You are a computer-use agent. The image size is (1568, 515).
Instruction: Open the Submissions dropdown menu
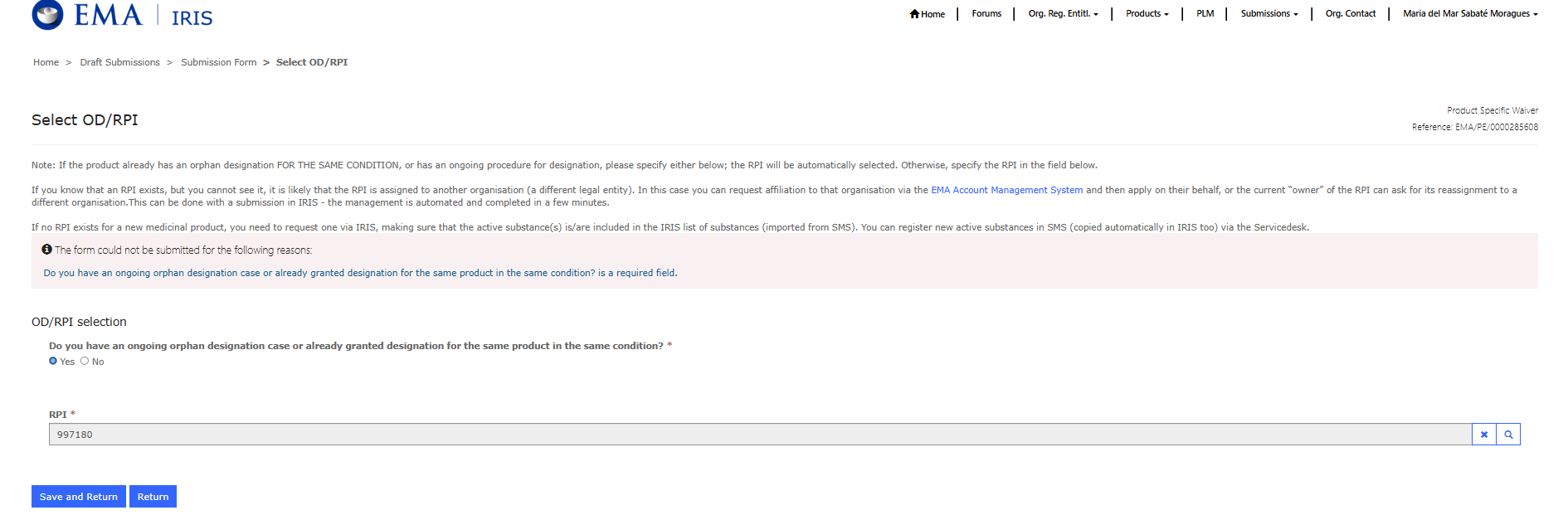(x=1269, y=14)
